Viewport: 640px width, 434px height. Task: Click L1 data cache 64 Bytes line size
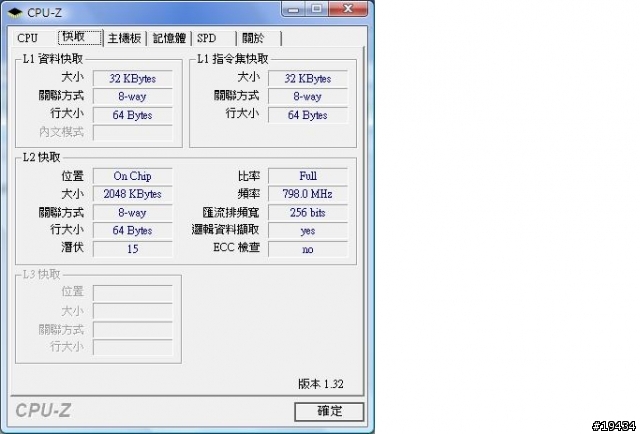pos(133,115)
